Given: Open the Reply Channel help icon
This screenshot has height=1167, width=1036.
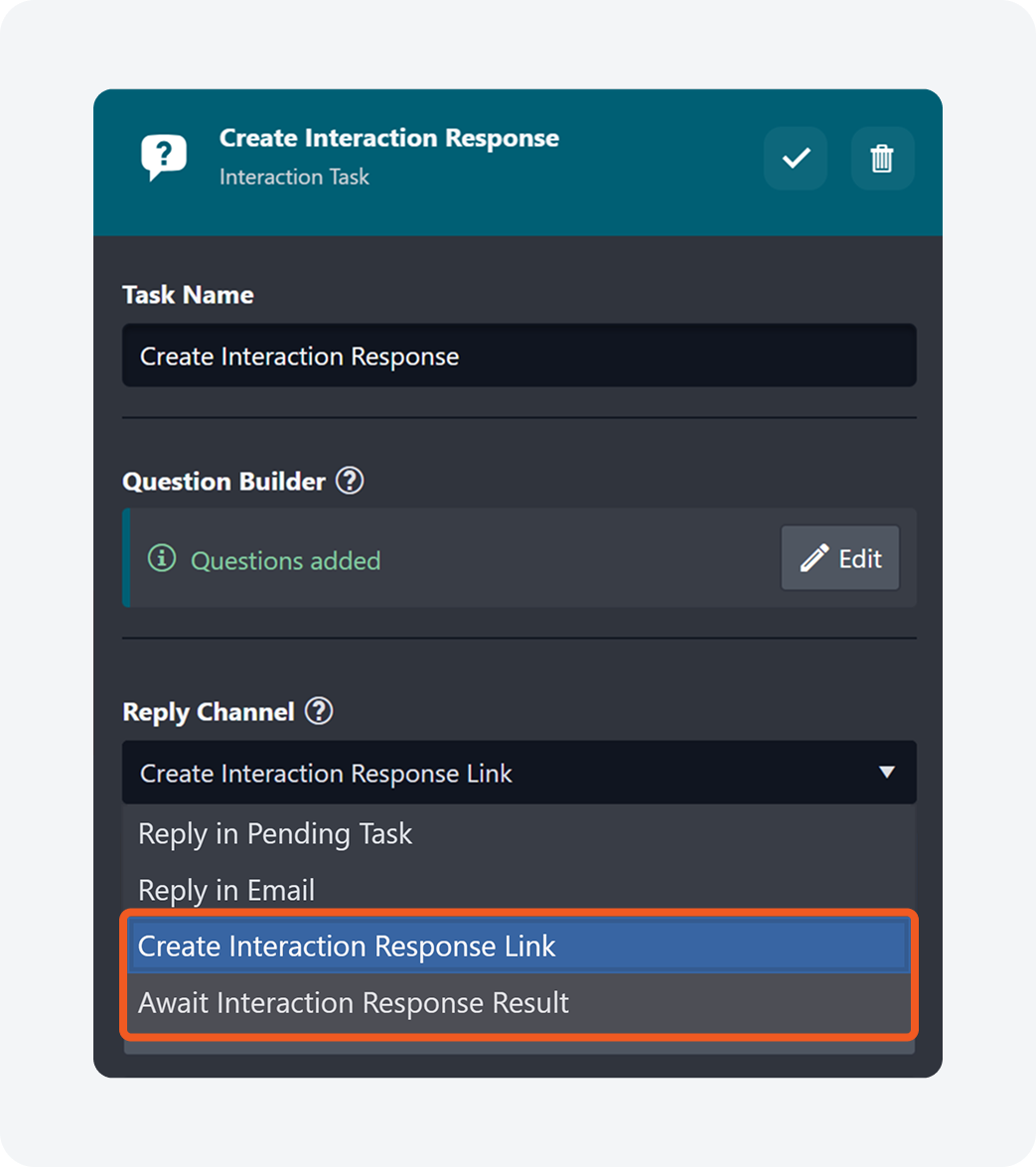Looking at the screenshot, I should [319, 712].
